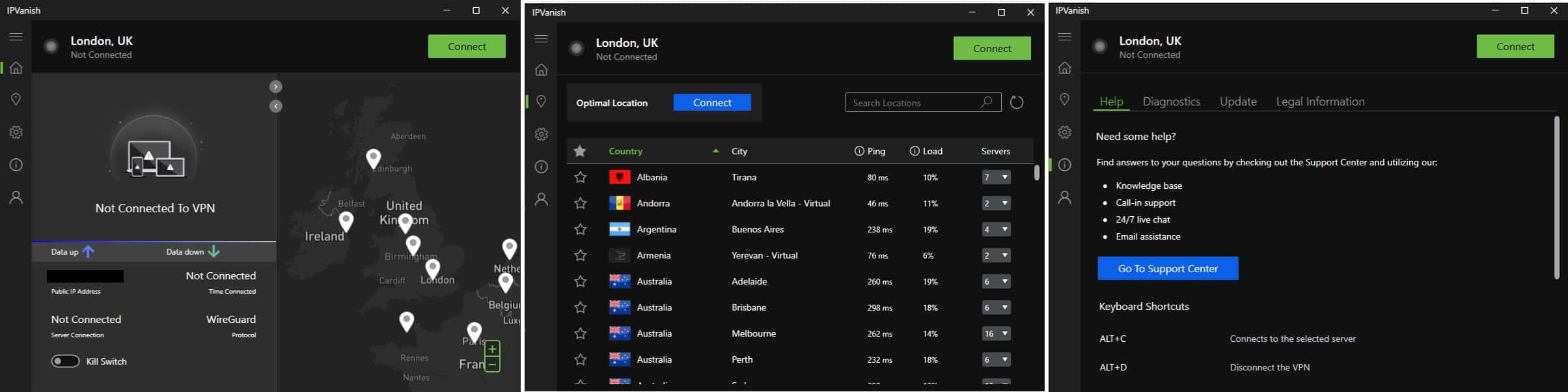Go to Home icon in left window
1568x392 pixels.
click(16, 68)
